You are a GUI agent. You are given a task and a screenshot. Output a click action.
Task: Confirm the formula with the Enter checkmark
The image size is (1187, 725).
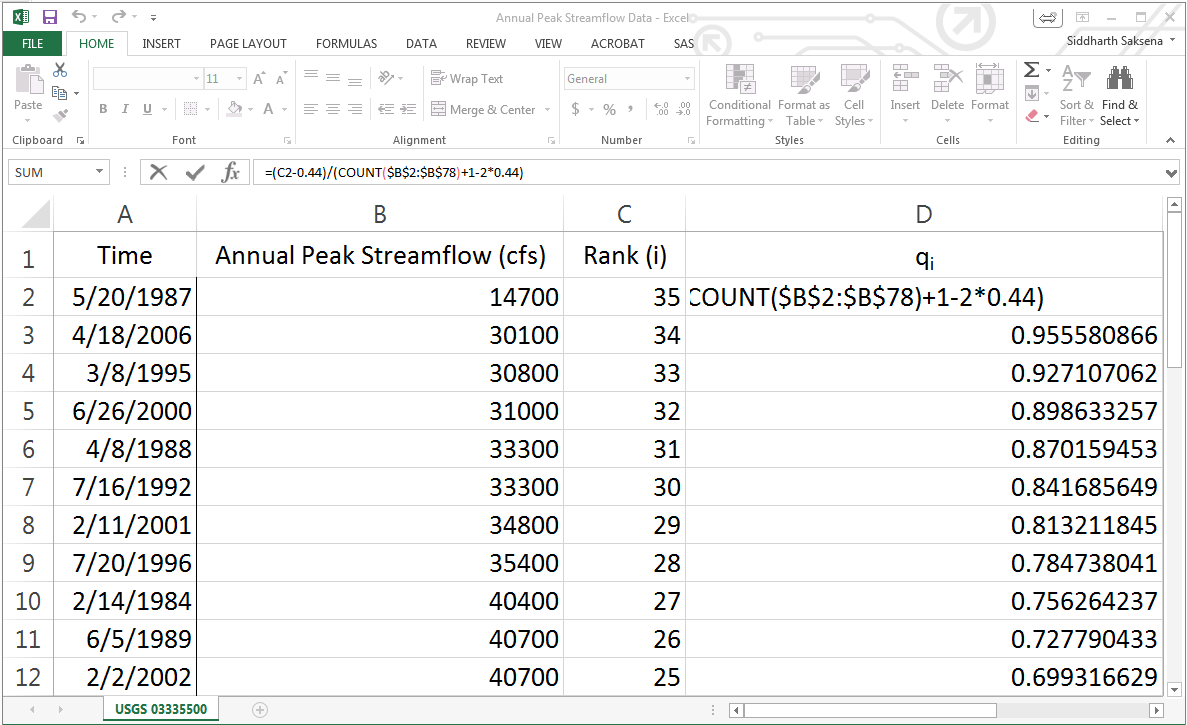(195, 172)
